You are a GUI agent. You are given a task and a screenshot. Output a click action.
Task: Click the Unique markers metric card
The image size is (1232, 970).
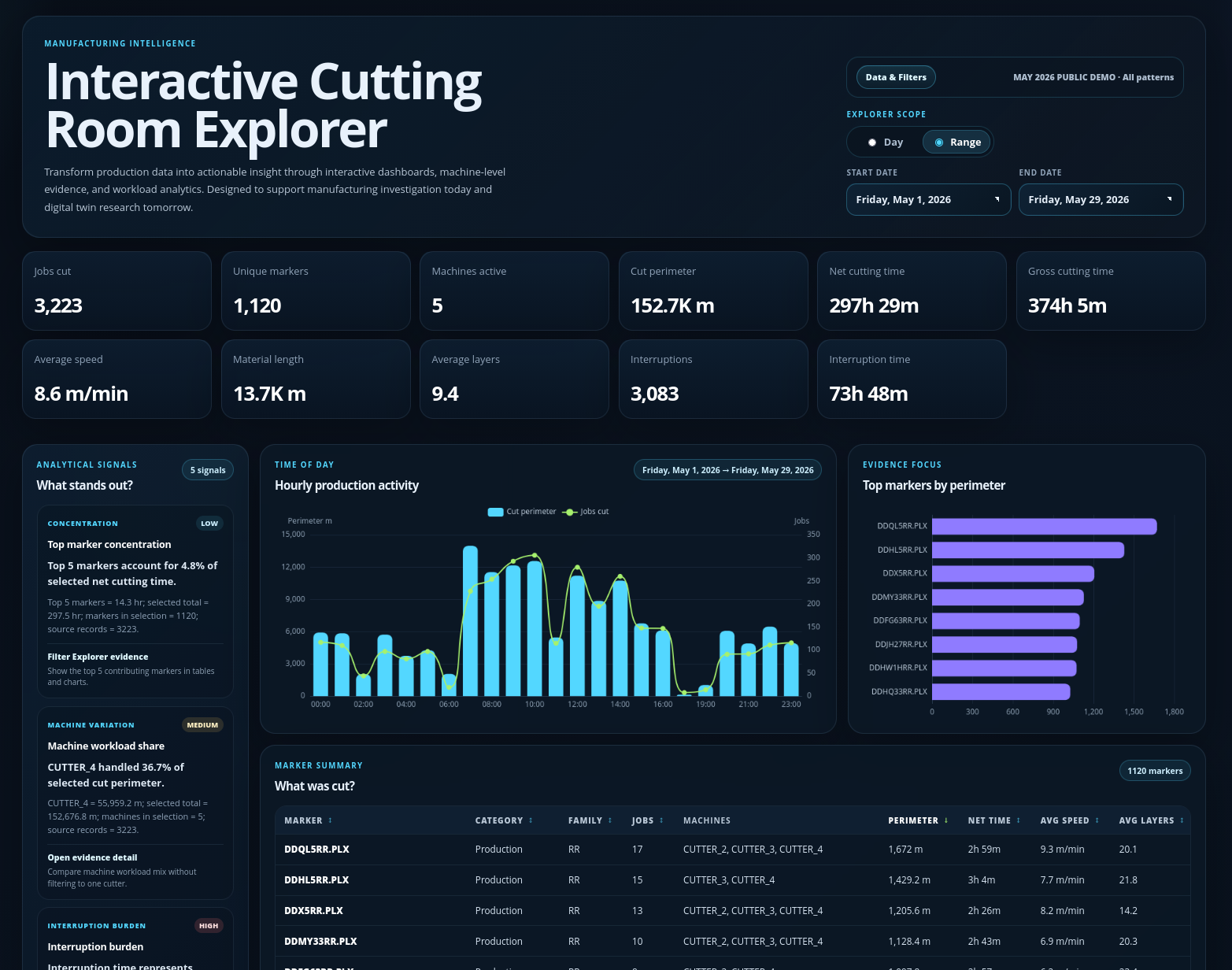coord(316,291)
